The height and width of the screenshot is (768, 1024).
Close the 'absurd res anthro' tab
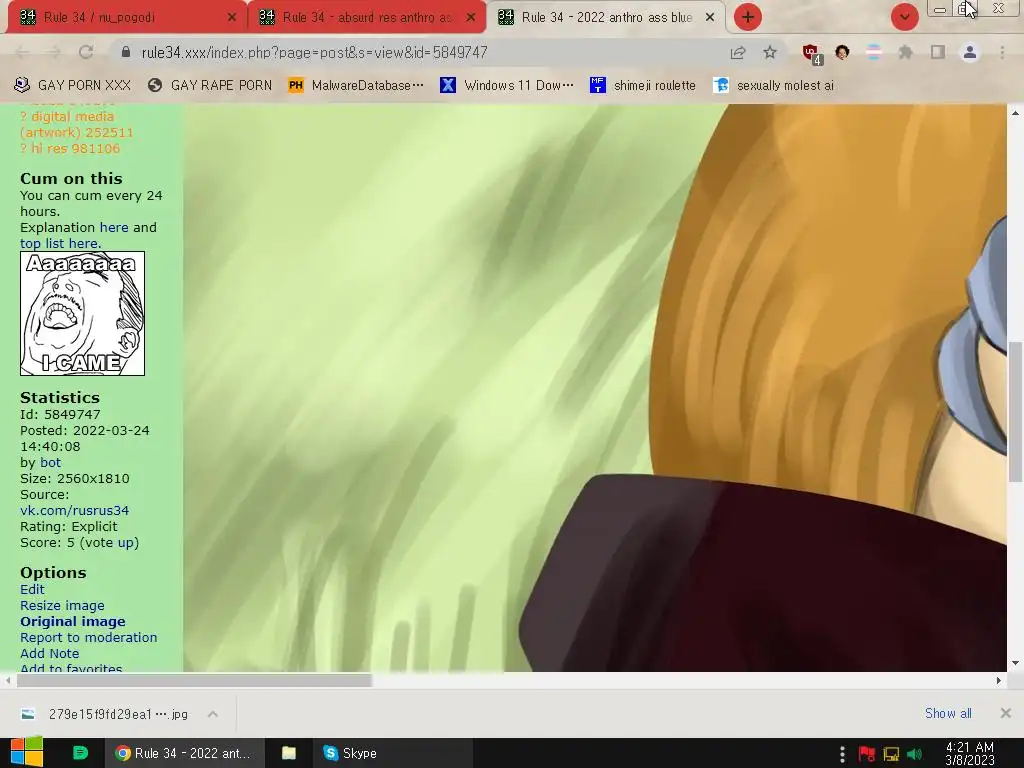471,18
